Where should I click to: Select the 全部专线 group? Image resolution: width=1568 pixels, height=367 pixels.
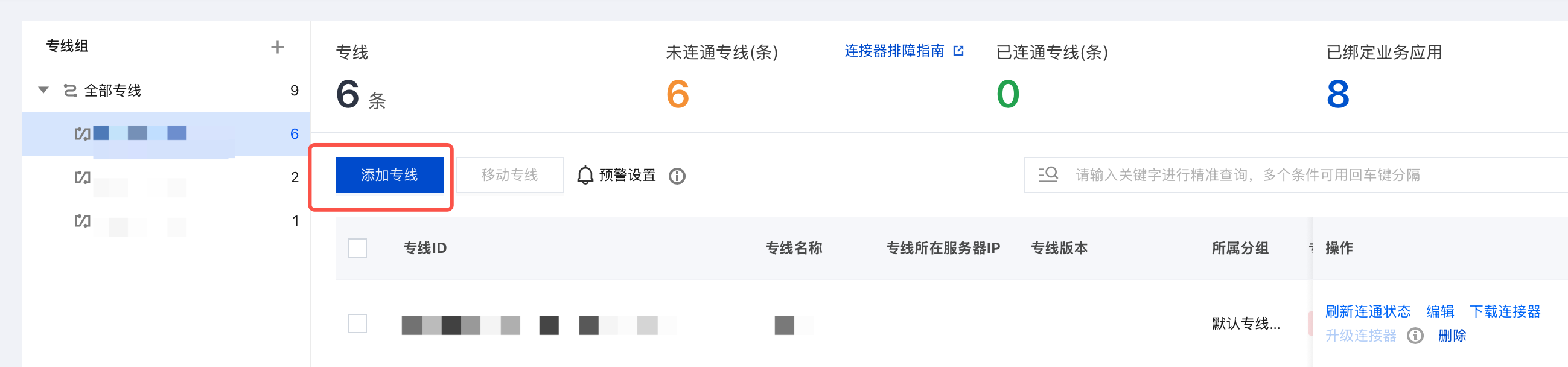(113, 91)
